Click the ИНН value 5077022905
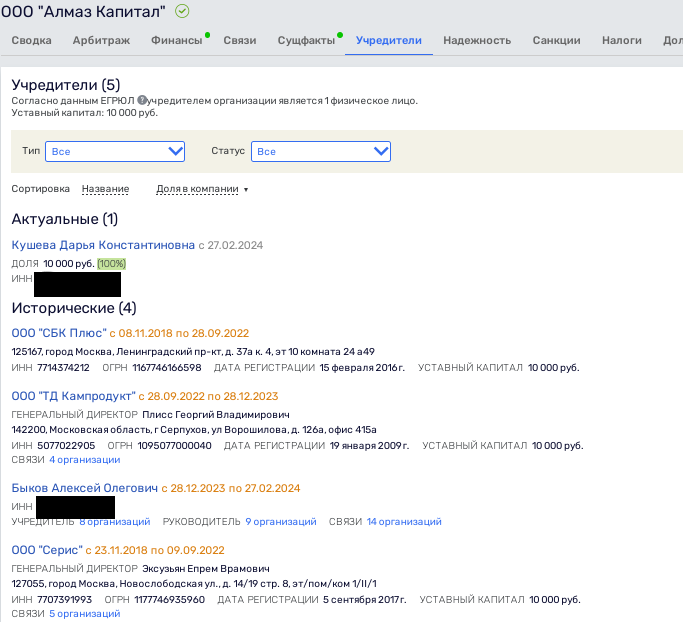This screenshot has width=683, height=622. tap(66, 446)
